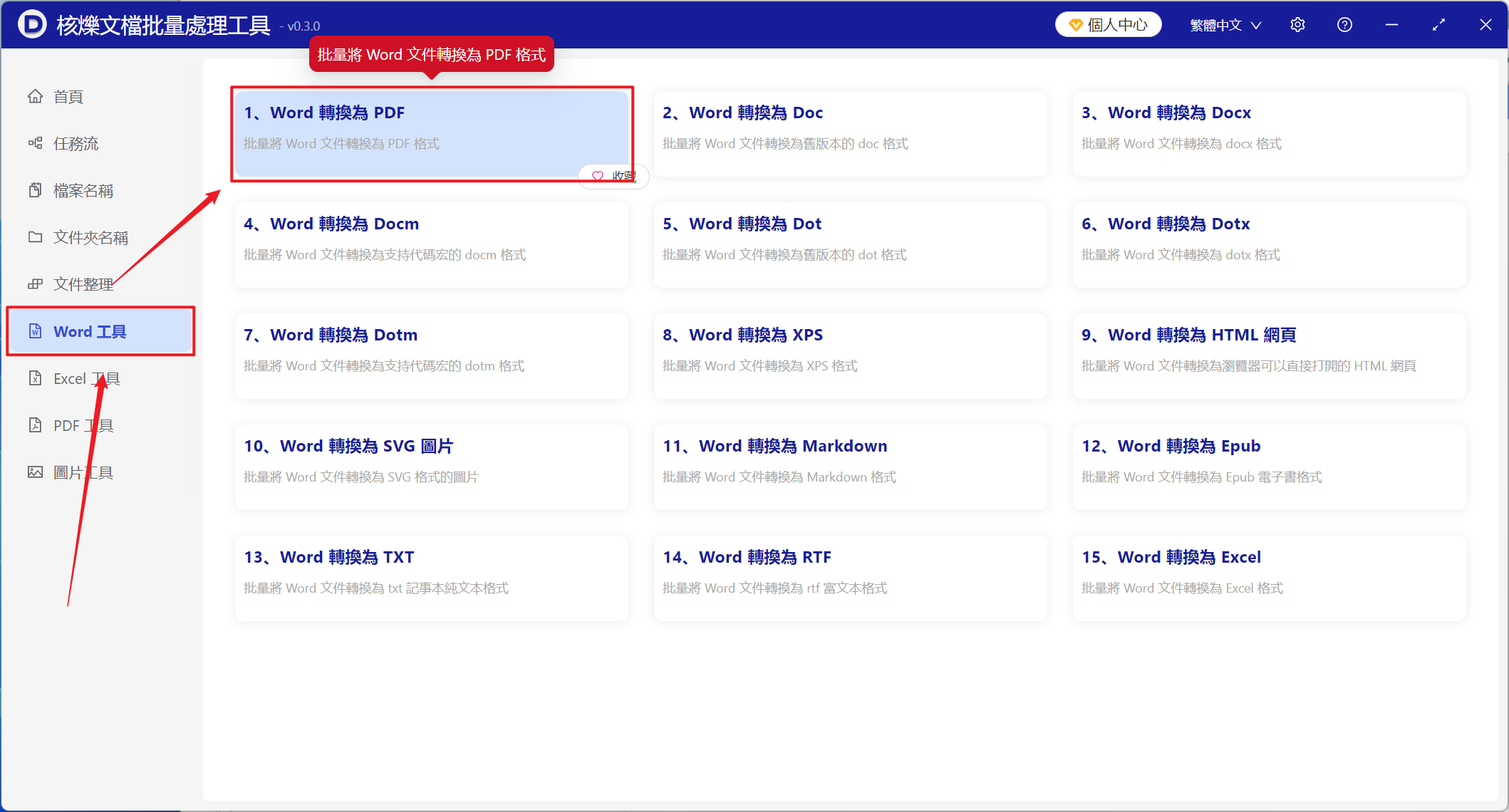The height and width of the screenshot is (812, 1509).
Task: Open 文件整理 menu item
Action: tap(100, 284)
